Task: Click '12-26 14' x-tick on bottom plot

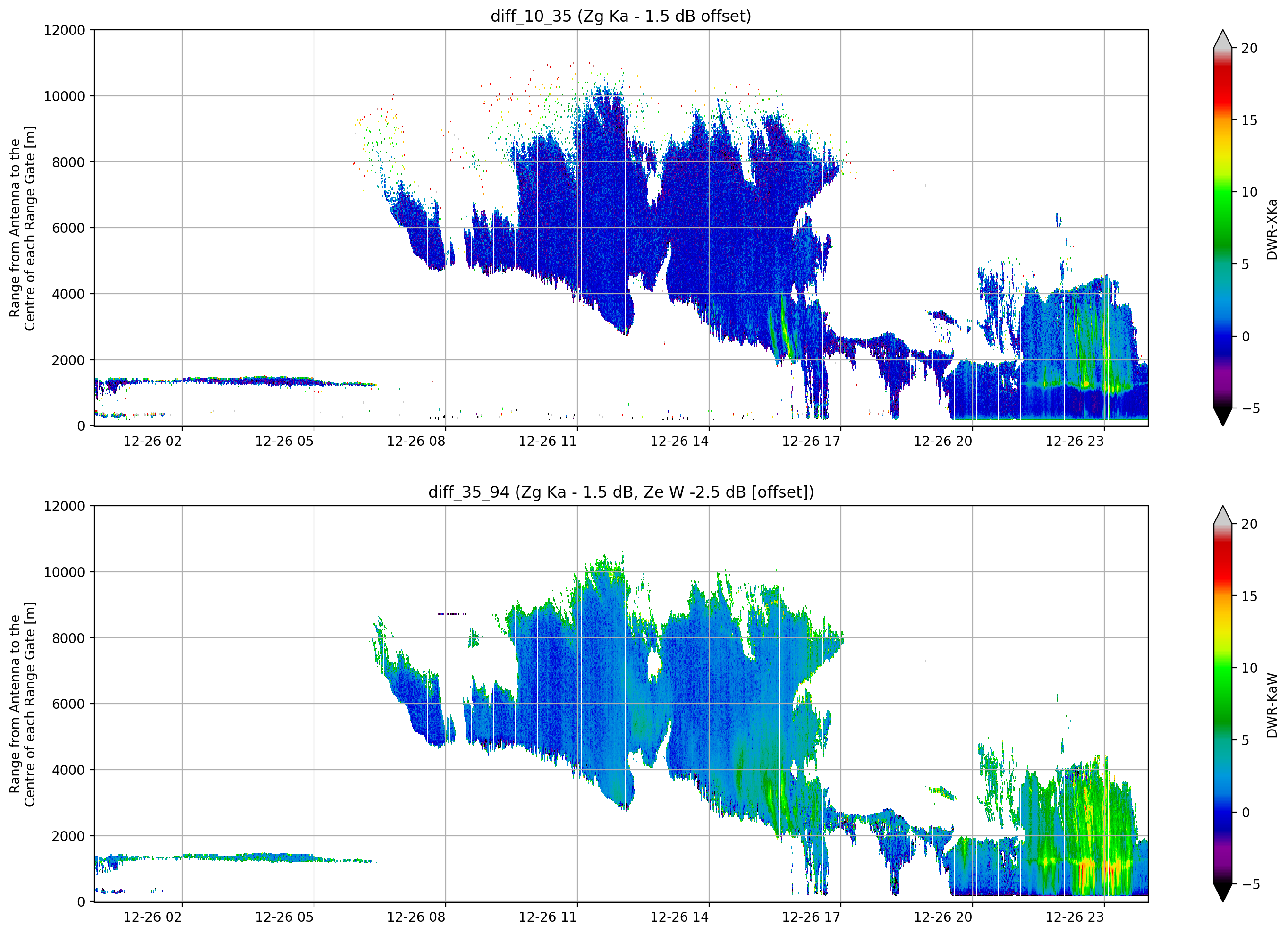Action: click(x=680, y=917)
